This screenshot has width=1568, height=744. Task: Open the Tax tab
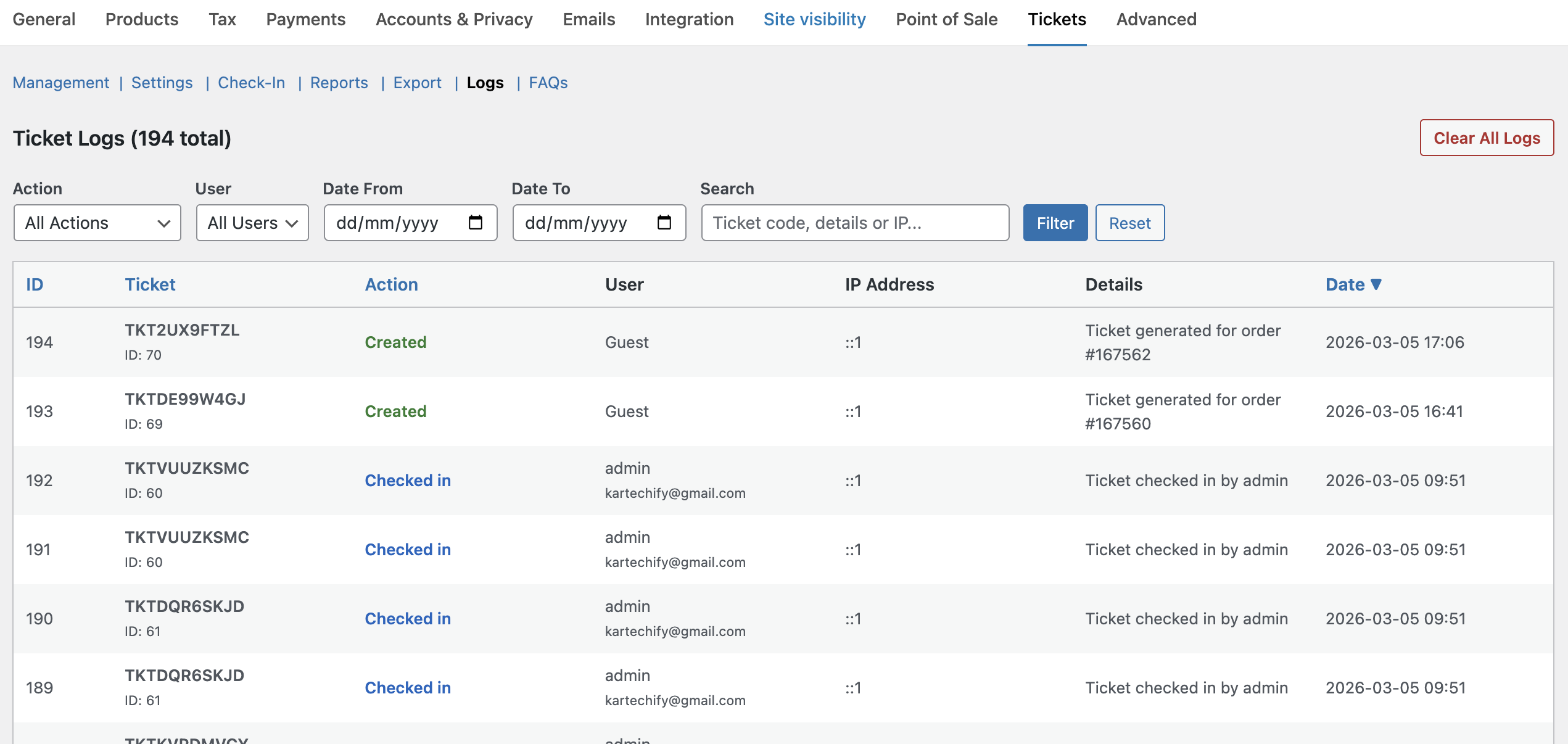[x=223, y=20]
